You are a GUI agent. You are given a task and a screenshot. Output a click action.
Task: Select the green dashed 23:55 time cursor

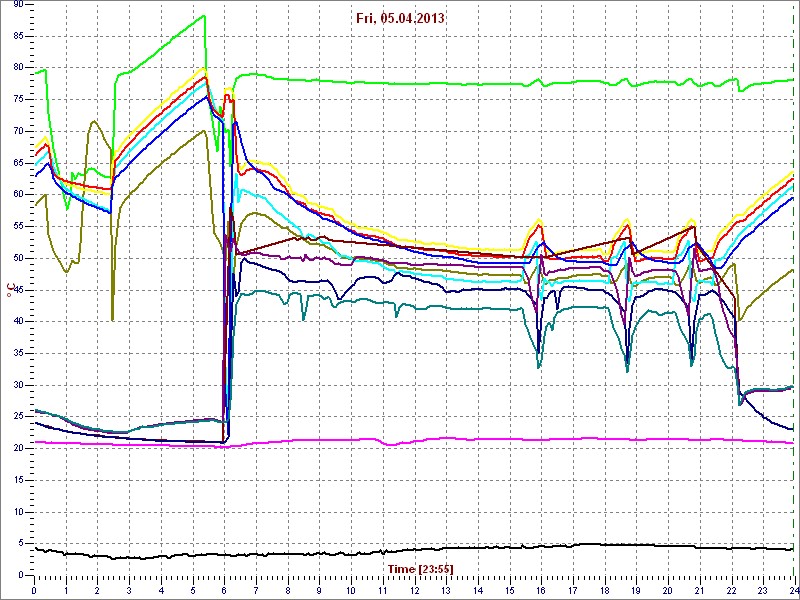795,289
